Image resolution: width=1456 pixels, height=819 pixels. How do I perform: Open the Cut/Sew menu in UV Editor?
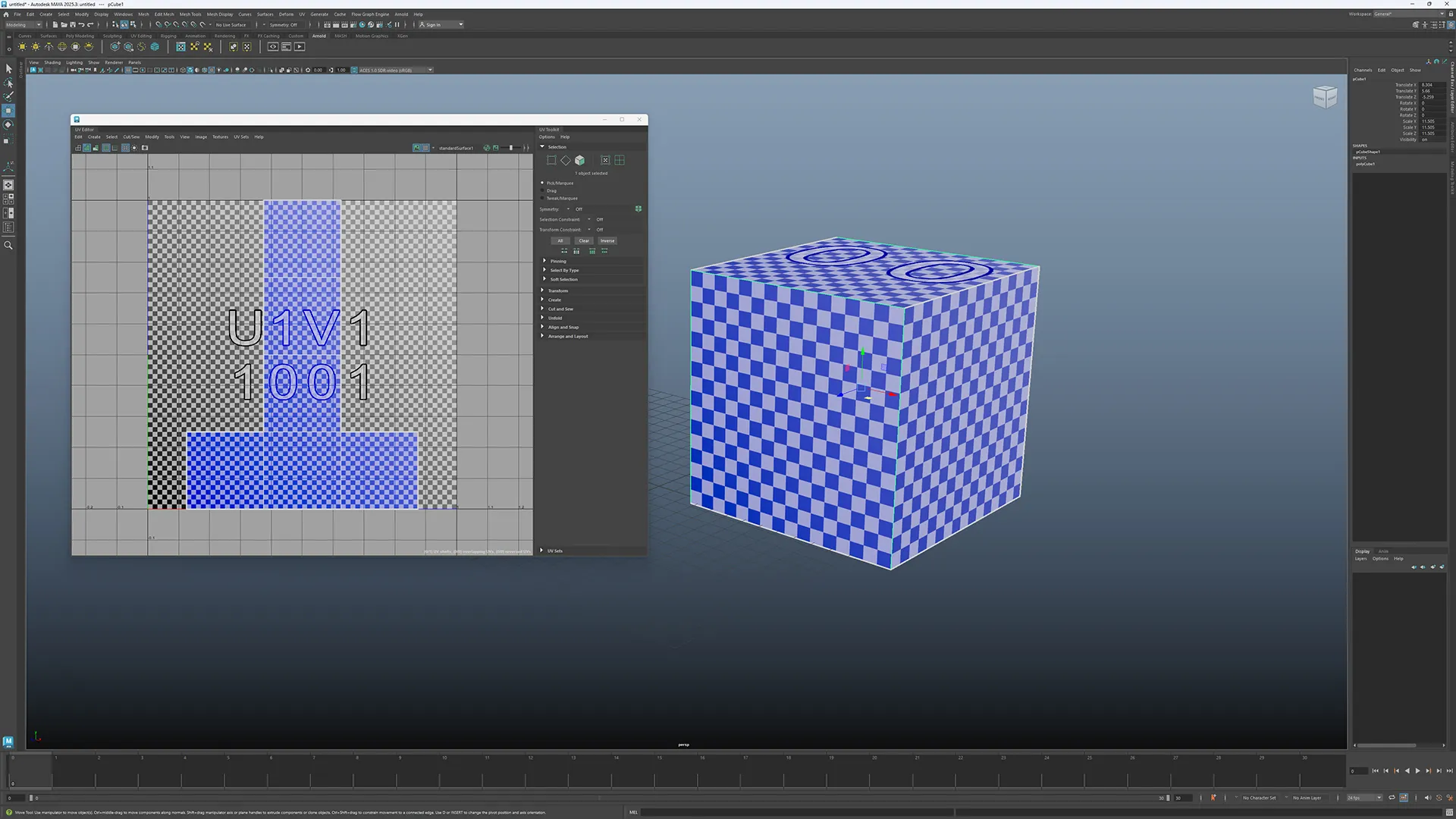(131, 137)
